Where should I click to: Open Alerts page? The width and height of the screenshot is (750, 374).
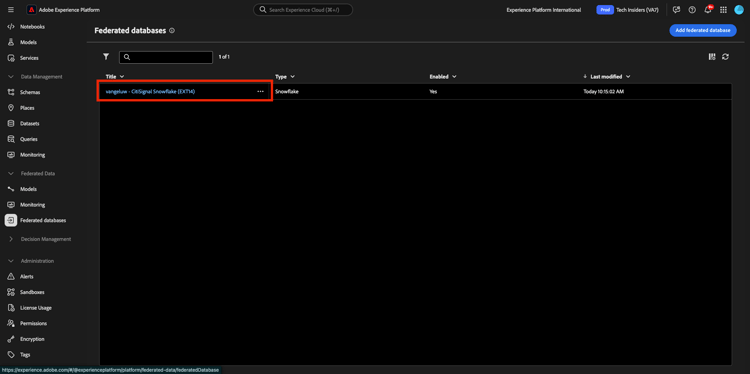(x=27, y=276)
